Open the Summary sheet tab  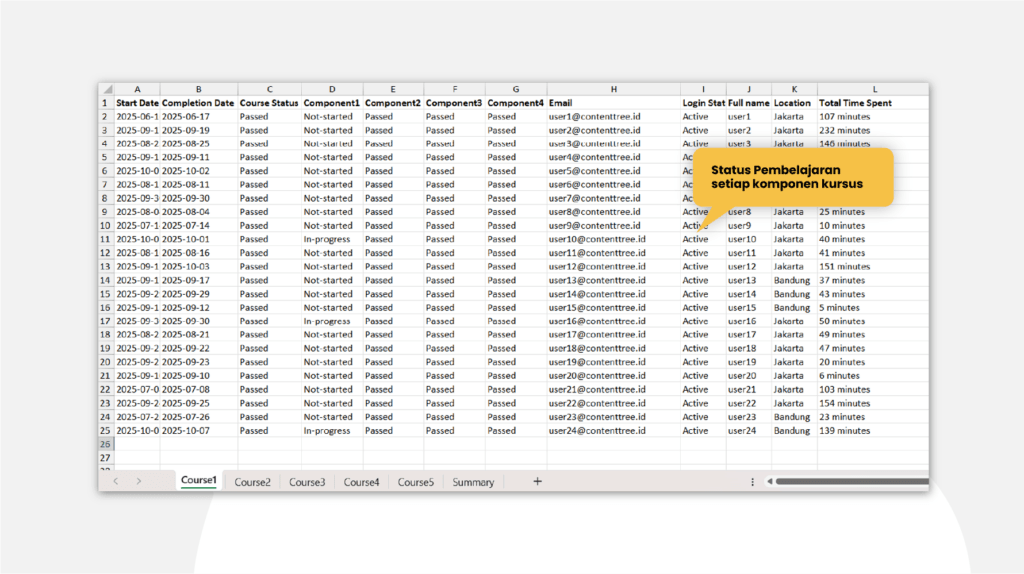point(473,482)
